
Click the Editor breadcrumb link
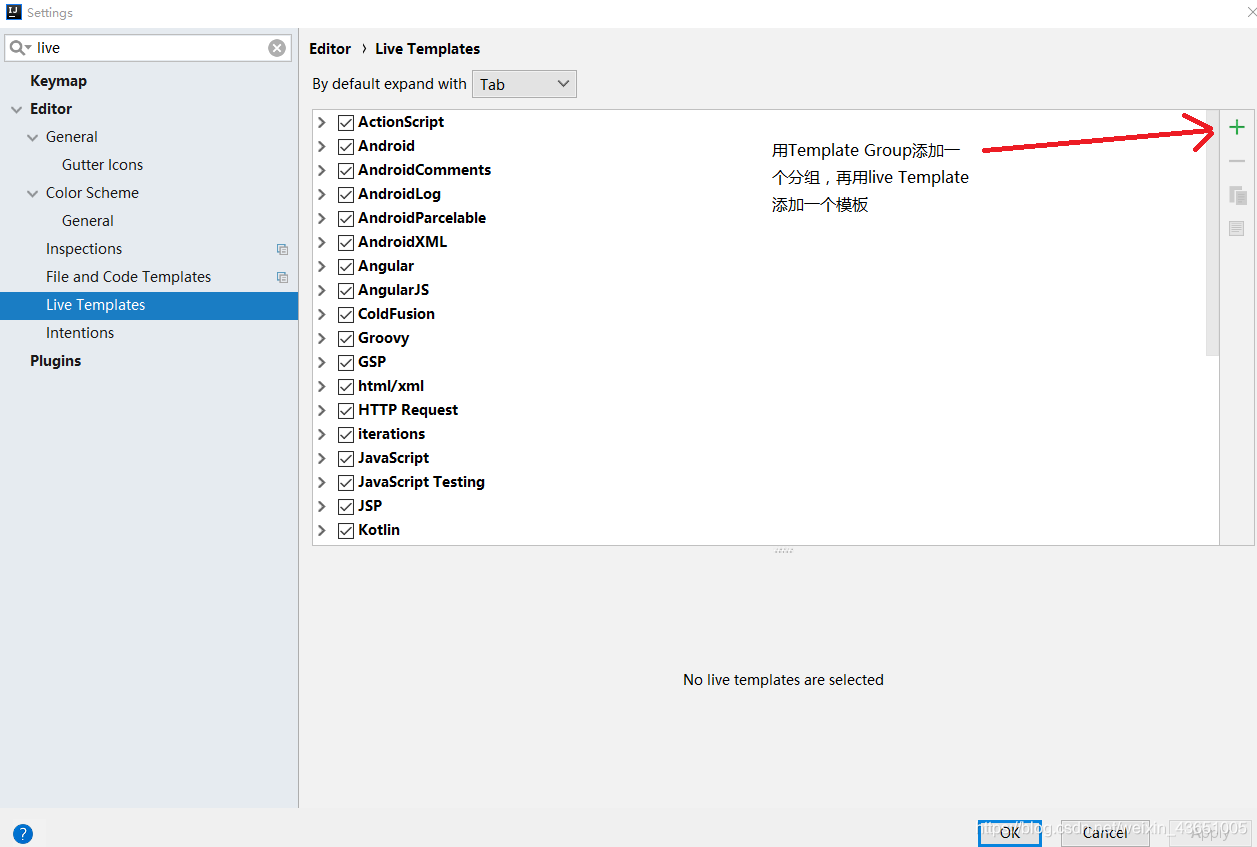pyautogui.click(x=330, y=49)
